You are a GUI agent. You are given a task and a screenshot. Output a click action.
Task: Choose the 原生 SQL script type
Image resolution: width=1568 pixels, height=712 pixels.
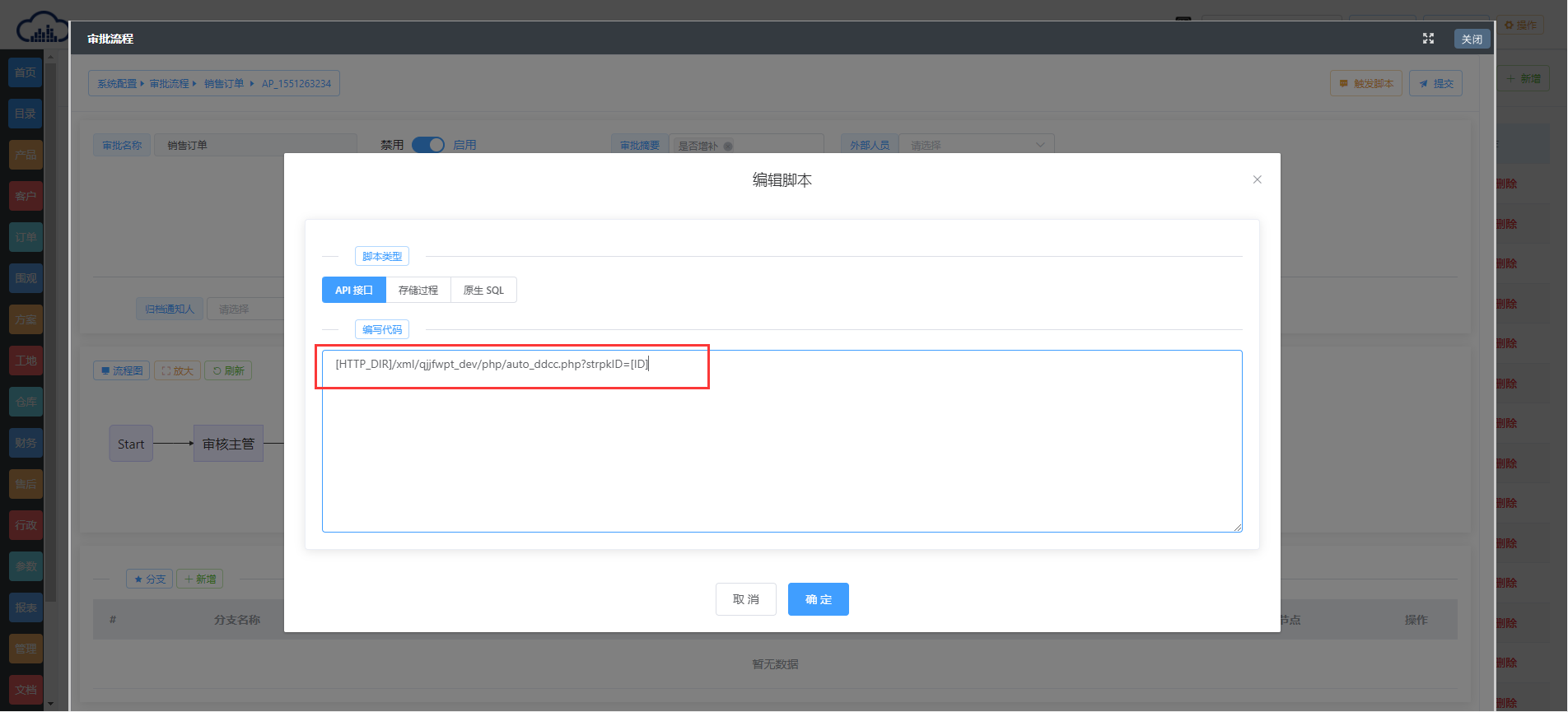click(x=483, y=290)
